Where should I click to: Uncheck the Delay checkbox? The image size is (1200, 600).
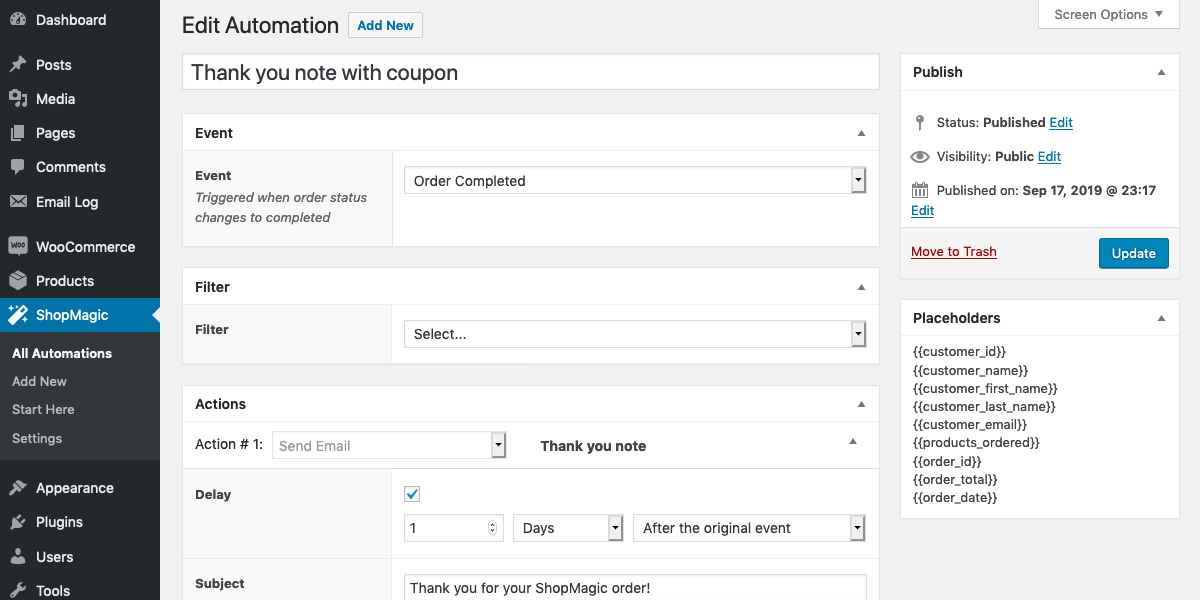(412, 494)
